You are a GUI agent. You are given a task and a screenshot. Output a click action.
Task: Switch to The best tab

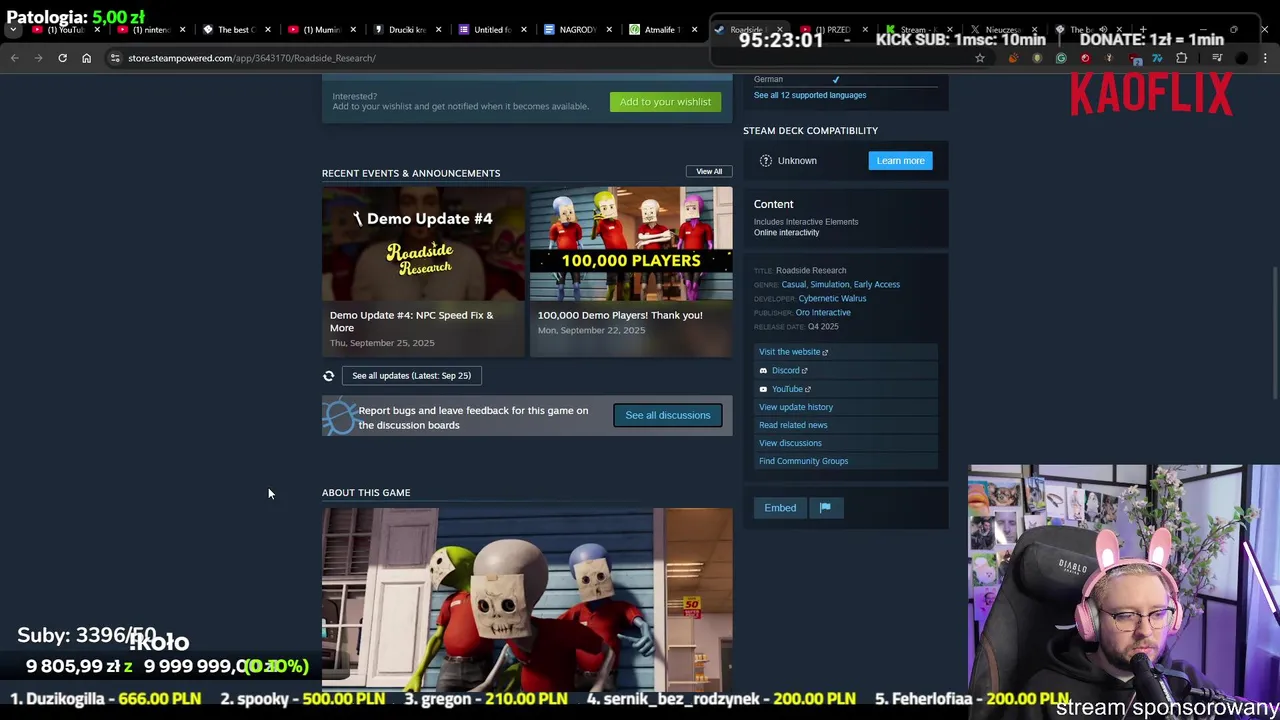[236, 30]
